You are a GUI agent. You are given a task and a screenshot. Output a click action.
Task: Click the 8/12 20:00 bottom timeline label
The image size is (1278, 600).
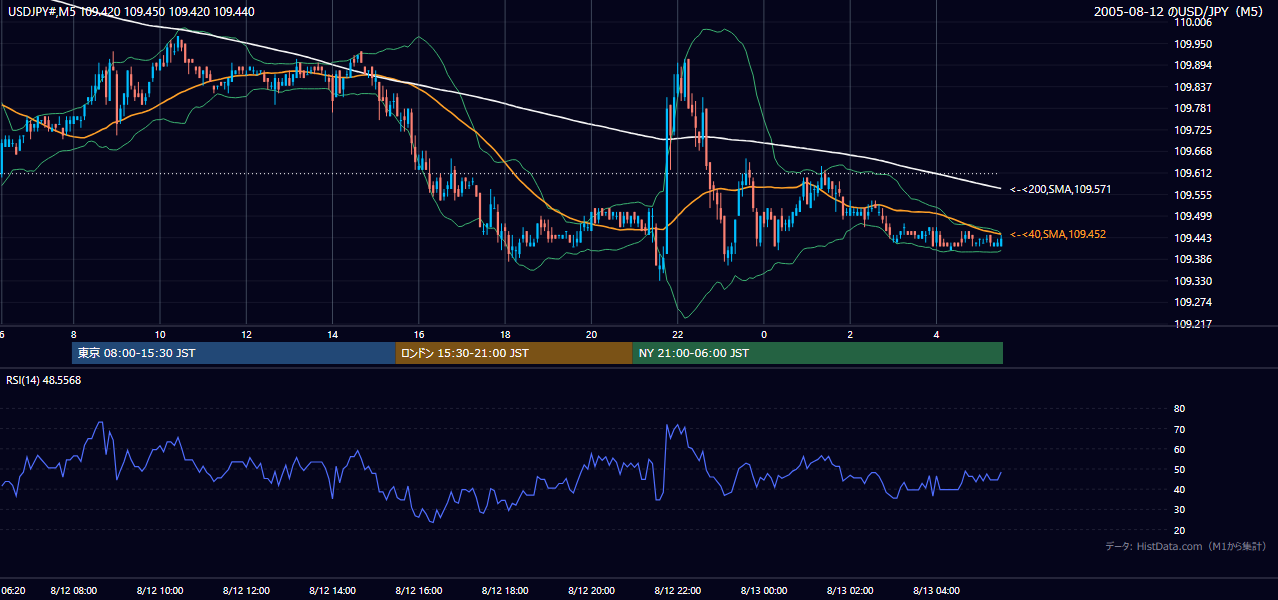(x=591, y=591)
